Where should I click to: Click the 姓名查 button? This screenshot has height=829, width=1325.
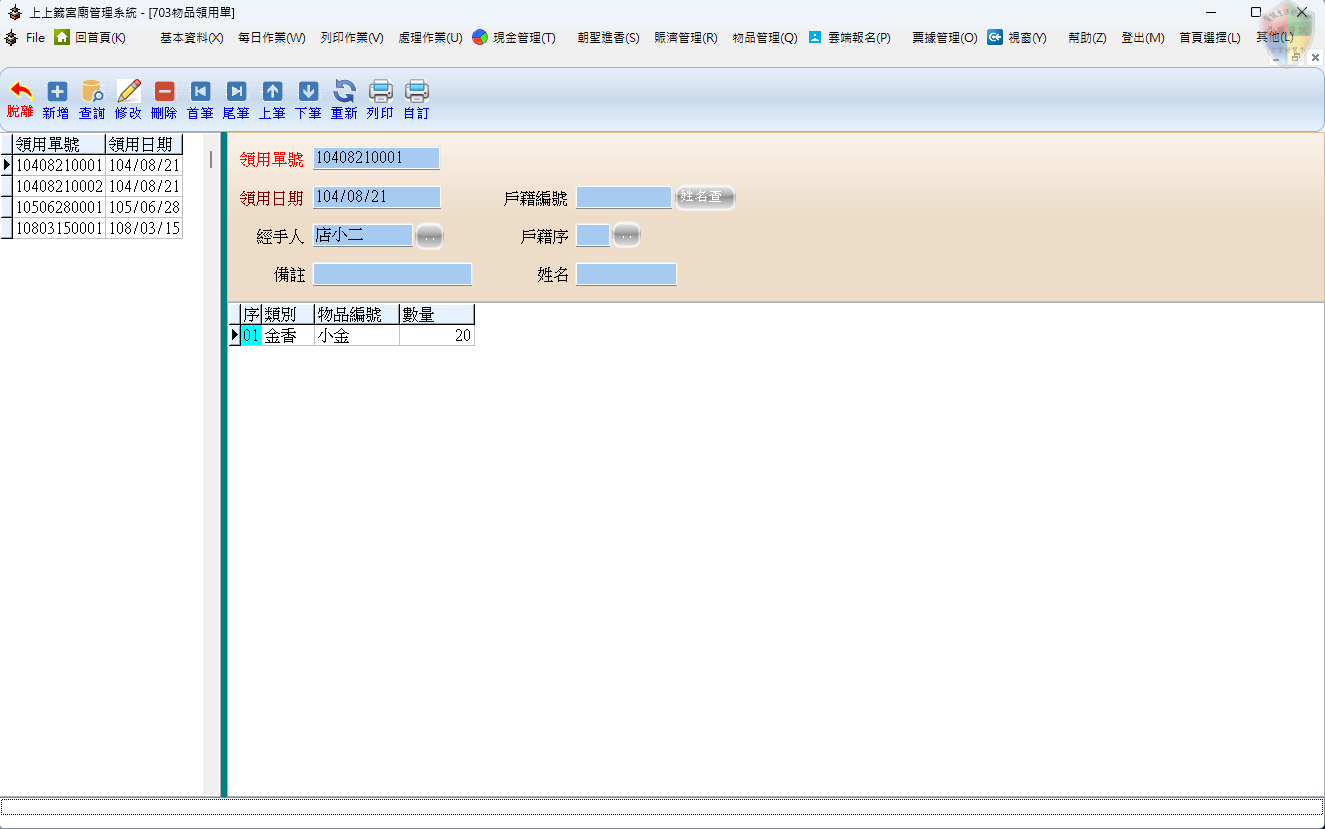[x=705, y=197]
